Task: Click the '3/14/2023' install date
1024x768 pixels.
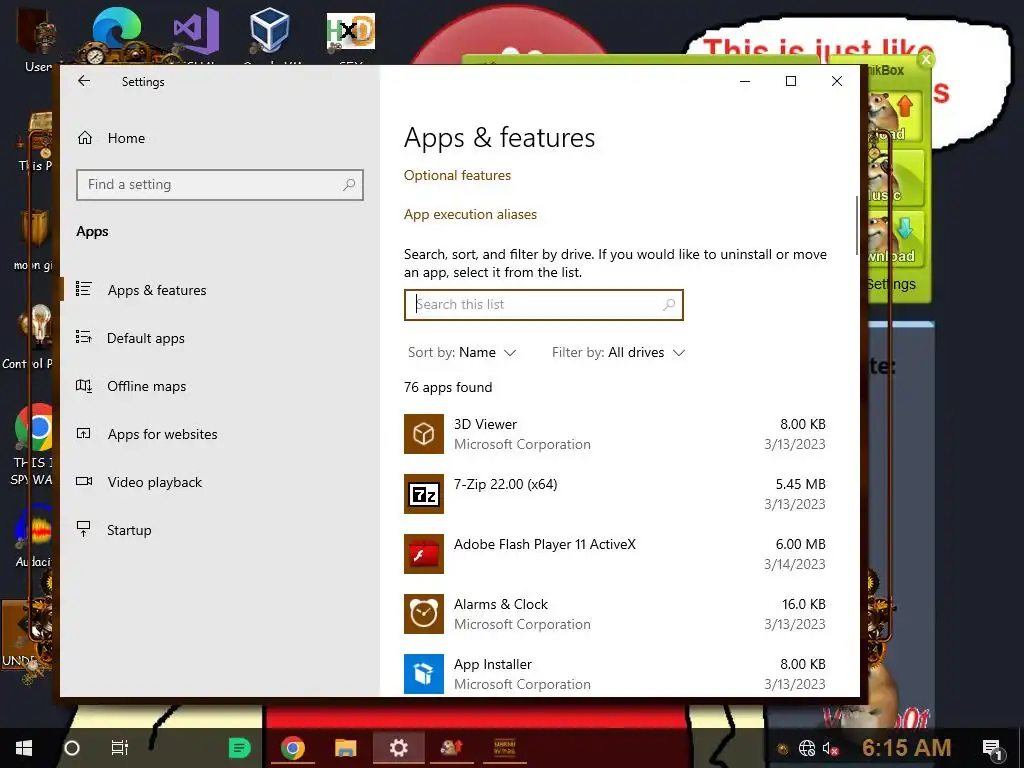Action: coord(795,564)
